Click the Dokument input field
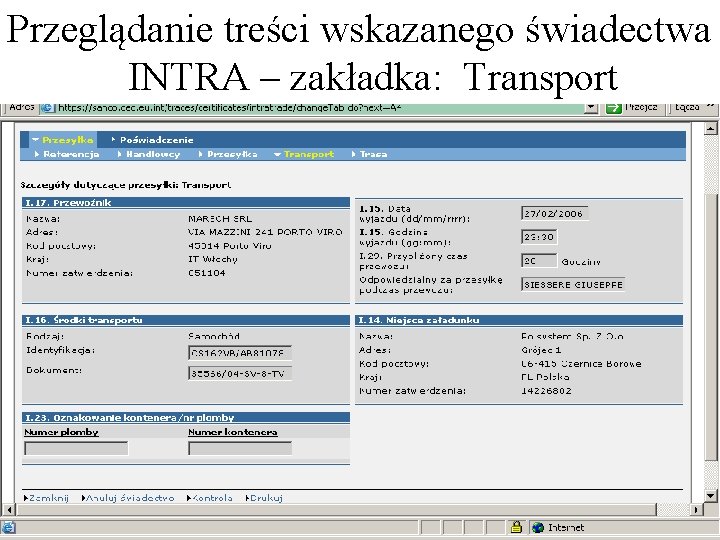720x540 pixels. (x=240, y=373)
